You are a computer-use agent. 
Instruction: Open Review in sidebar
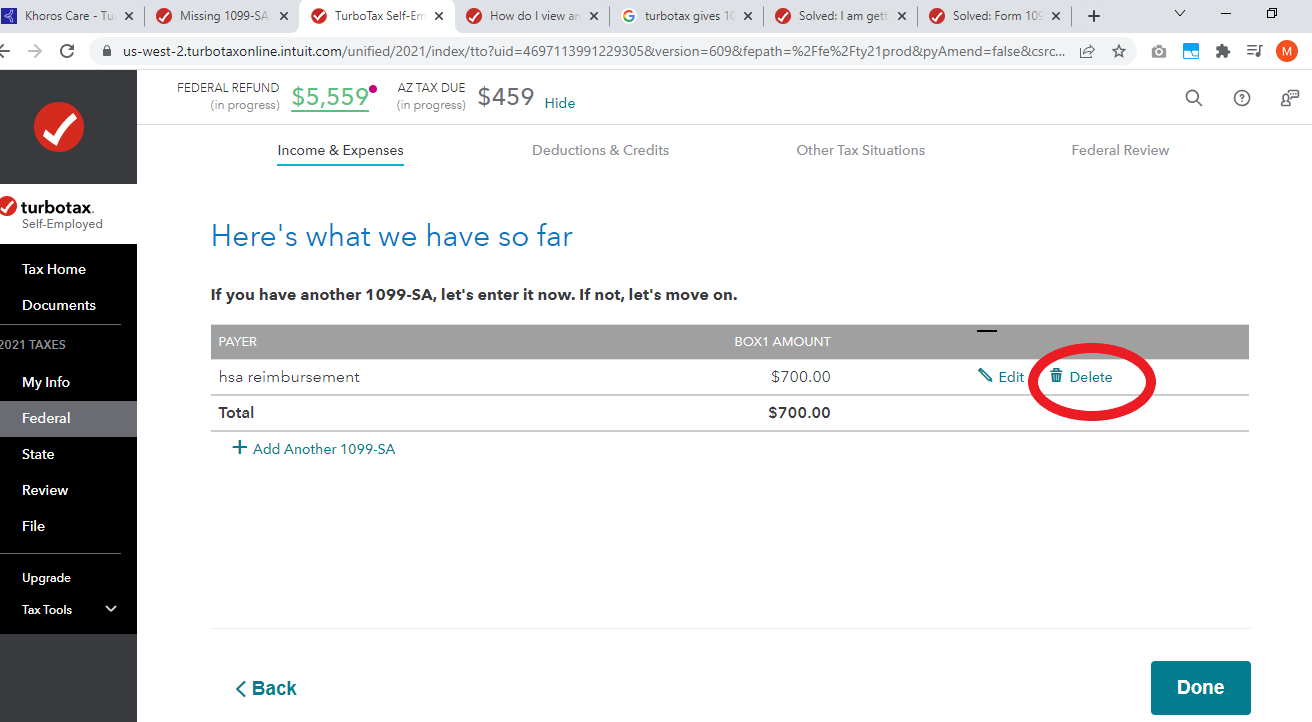coord(45,490)
